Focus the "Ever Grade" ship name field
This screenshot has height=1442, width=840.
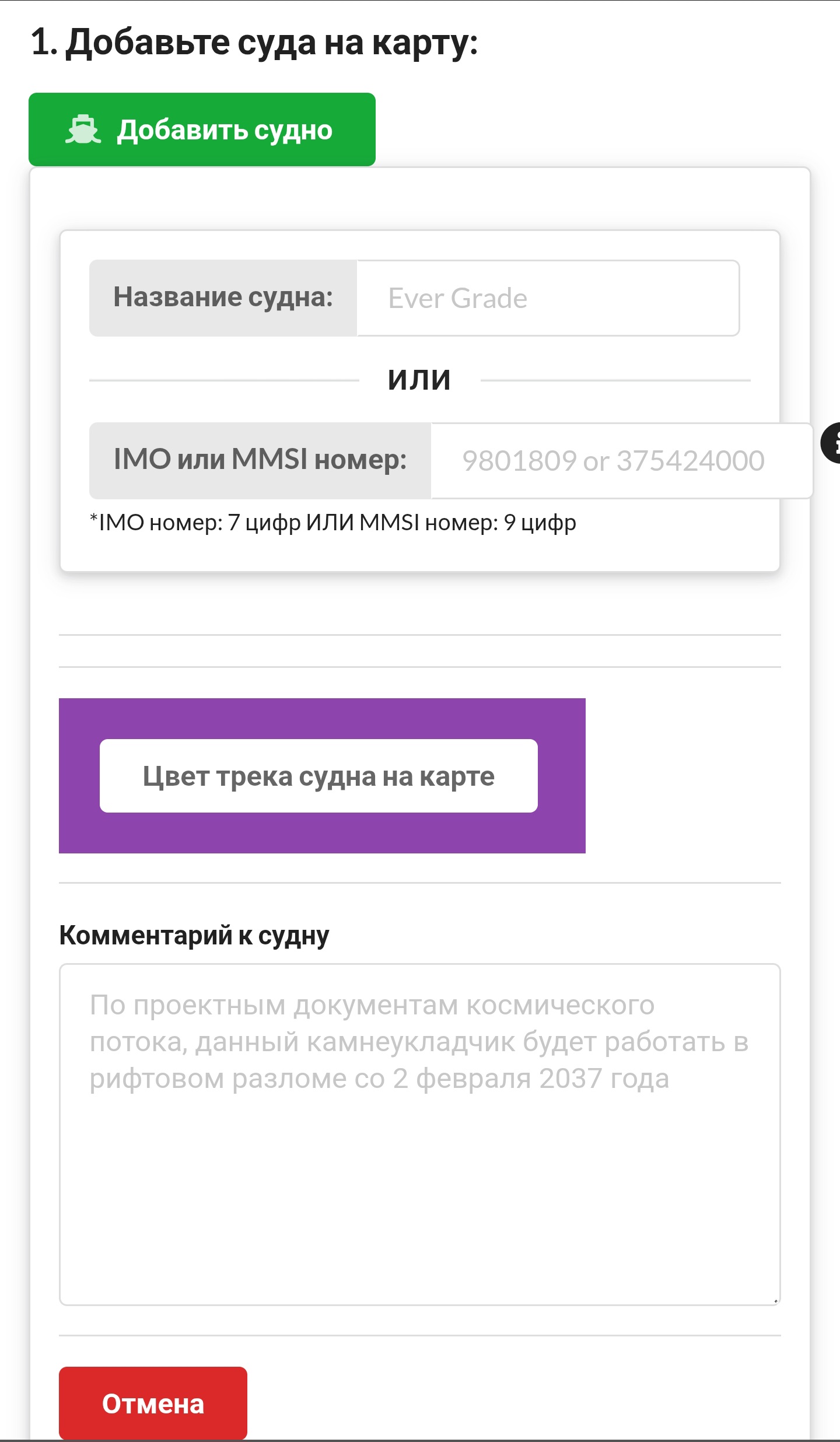click(547, 298)
